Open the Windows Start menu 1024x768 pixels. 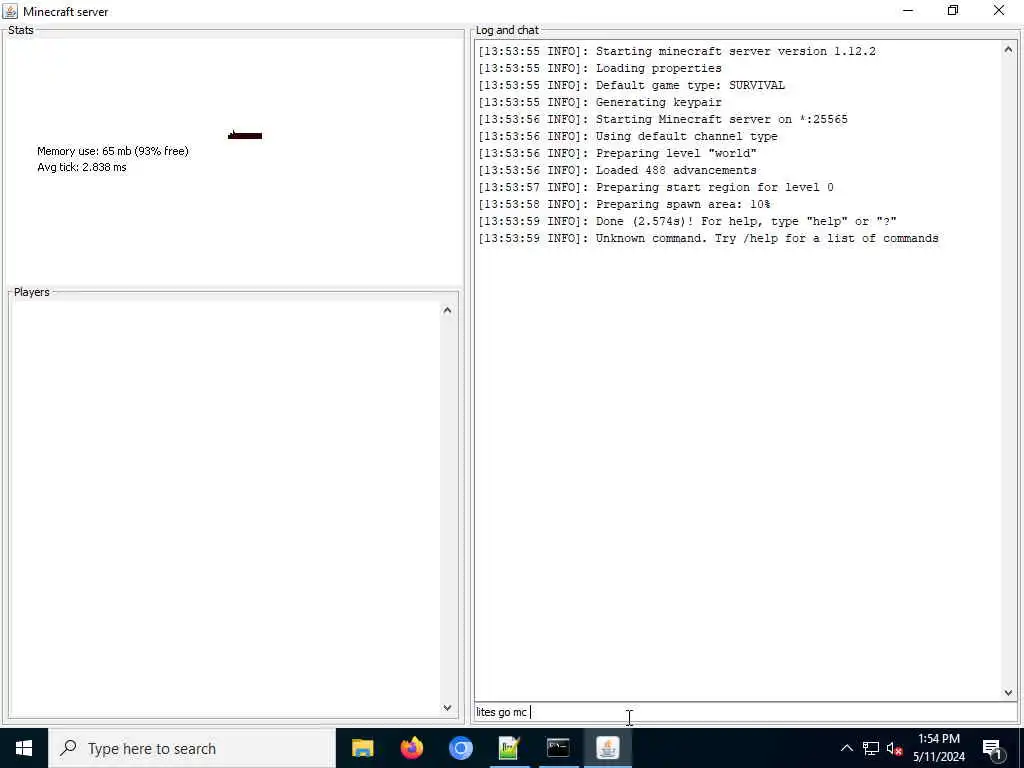point(24,748)
